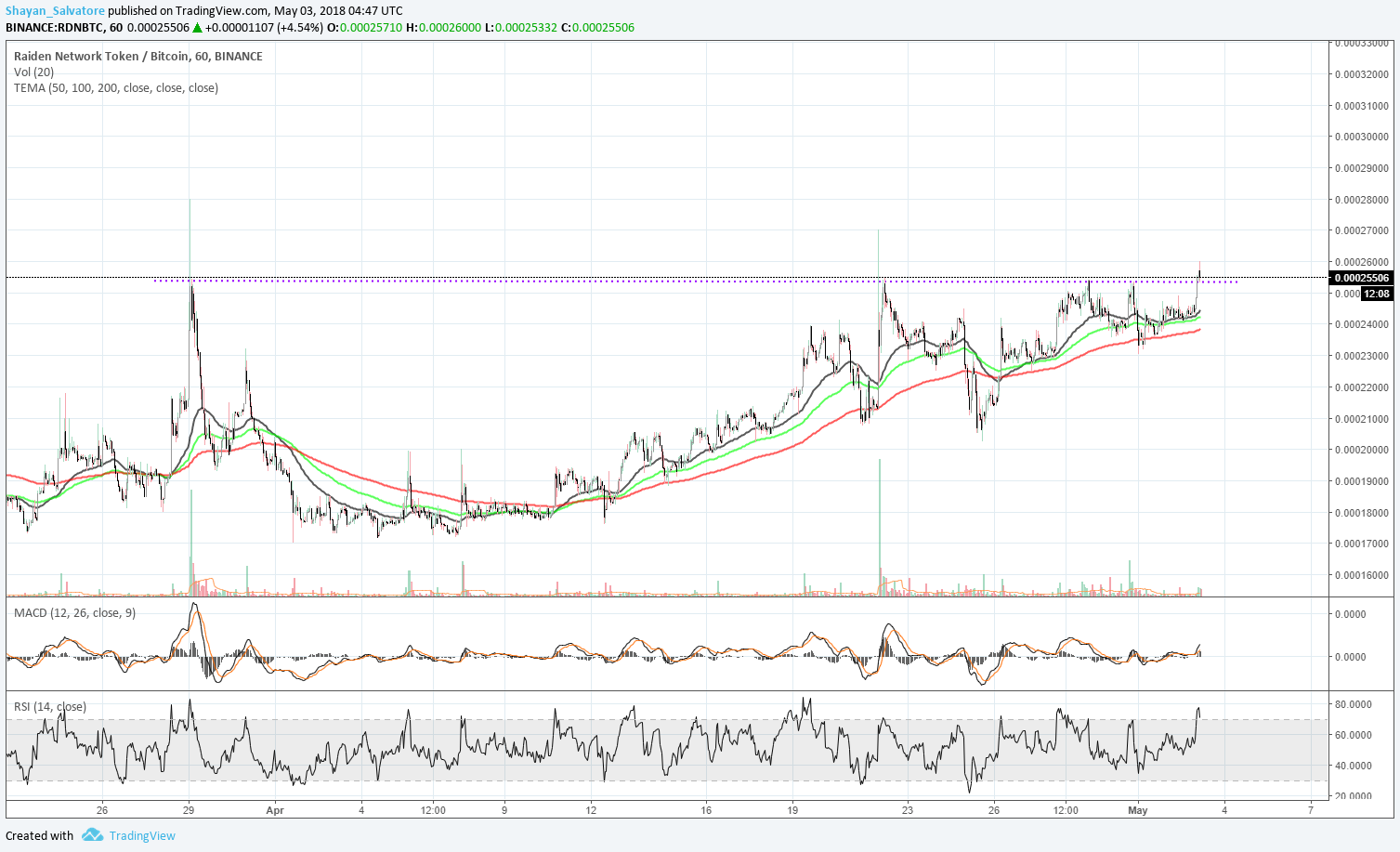Viewport: 1400px width, 852px height.
Task: Click the 0.00021000 price axis label
Action: click(x=1362, y=419)
